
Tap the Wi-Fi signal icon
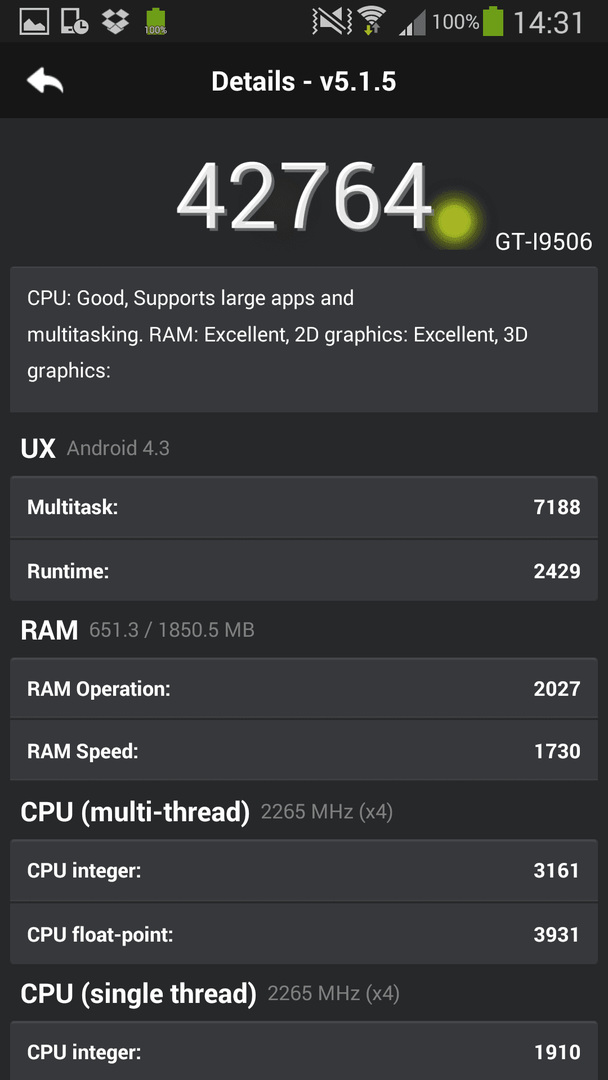tap(373, 21)
